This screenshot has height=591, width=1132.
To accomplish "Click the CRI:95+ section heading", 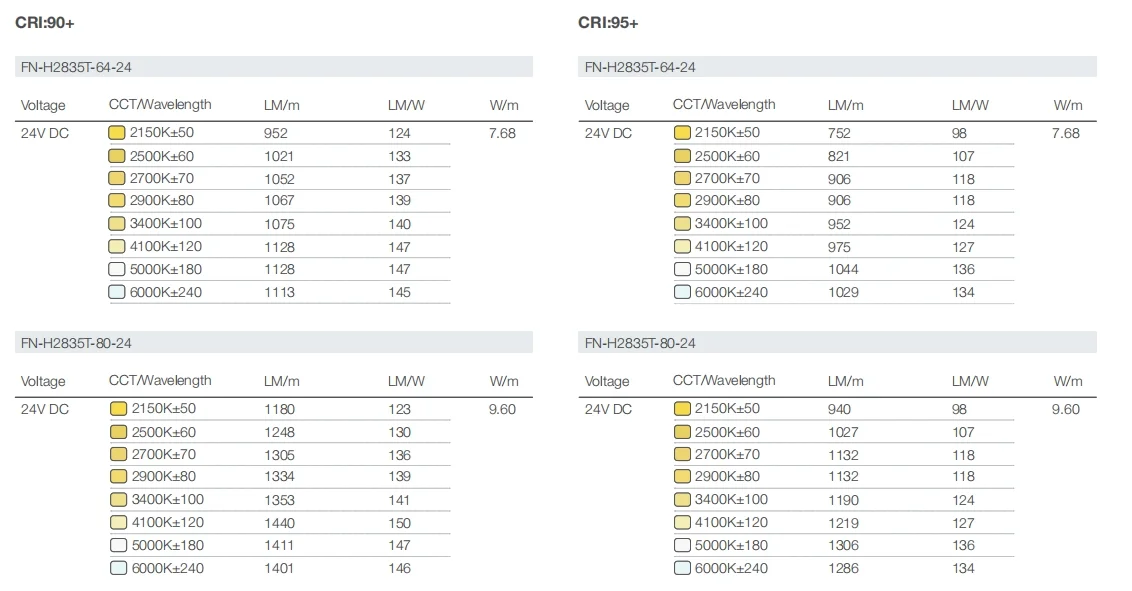I will [x=608, y=22].
